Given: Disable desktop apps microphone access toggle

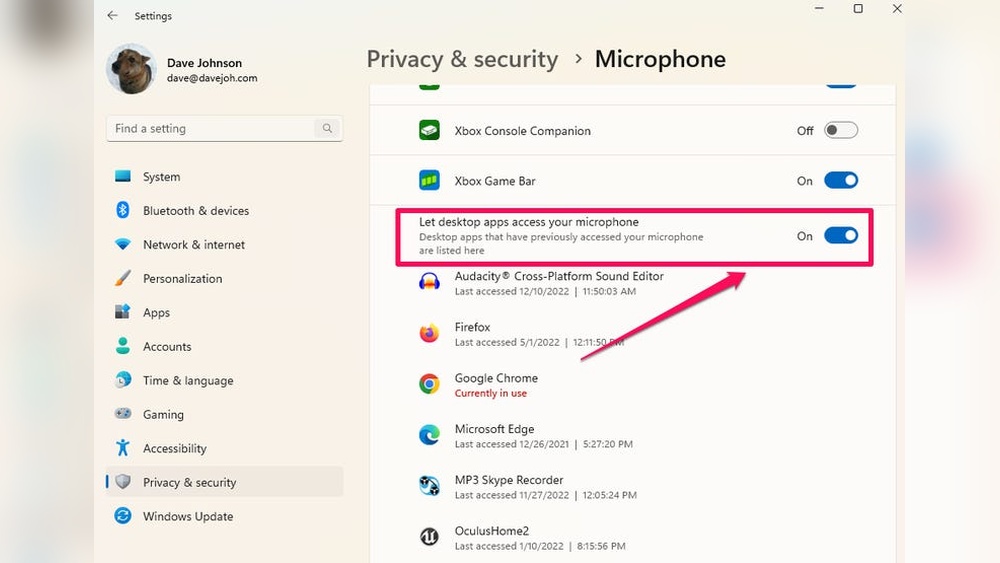Looking at the screenshot, I should coord(841,235).
